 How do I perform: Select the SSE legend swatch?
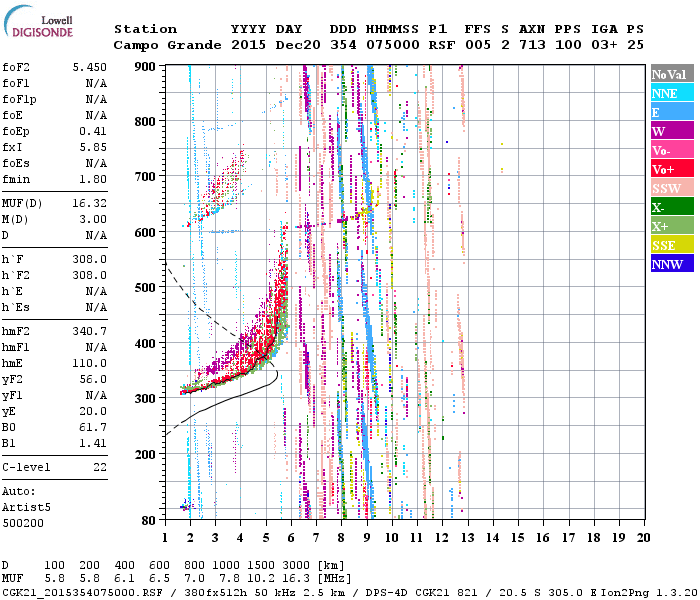click(672, 245)
